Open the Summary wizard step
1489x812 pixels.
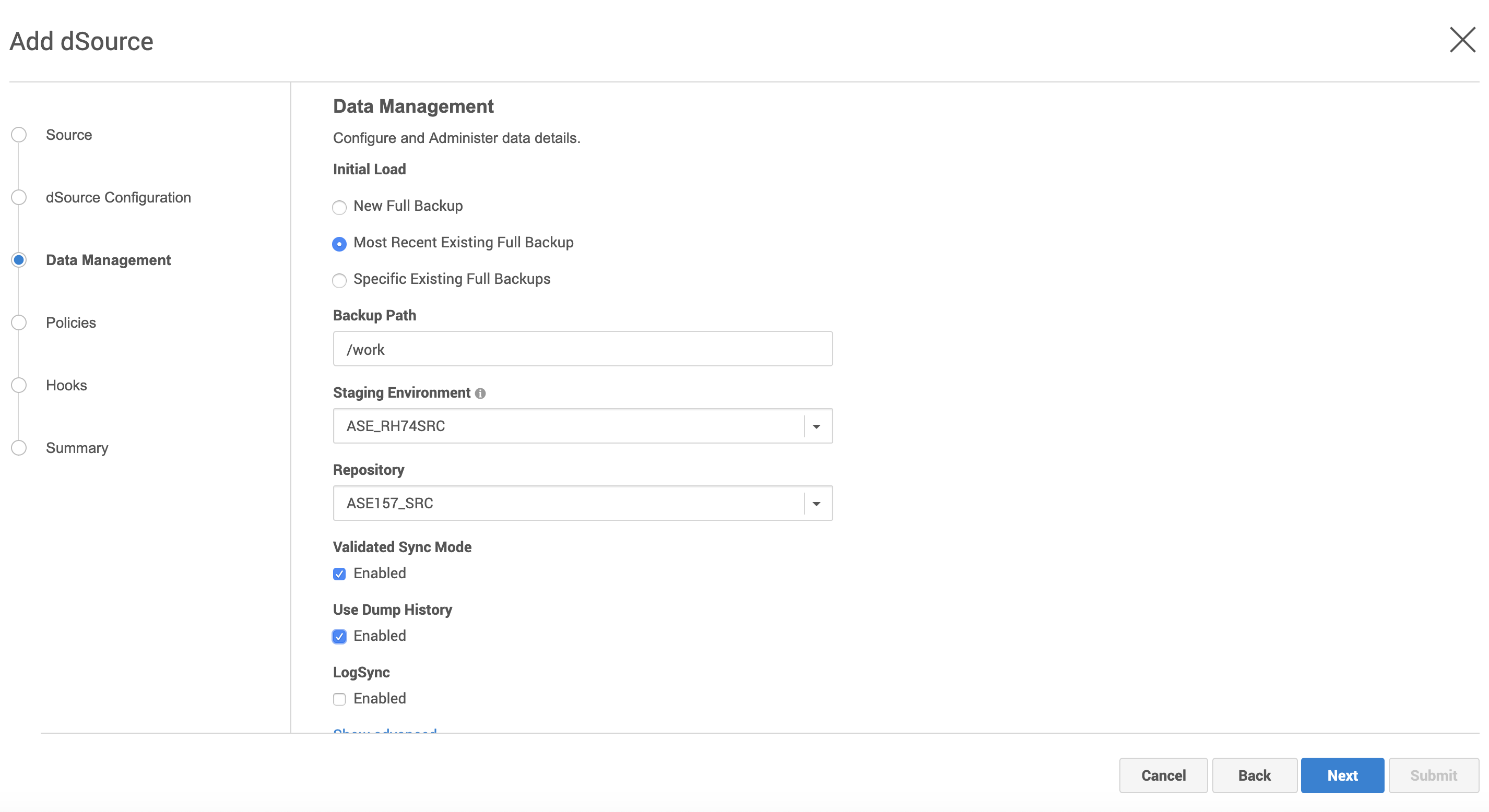77,448
